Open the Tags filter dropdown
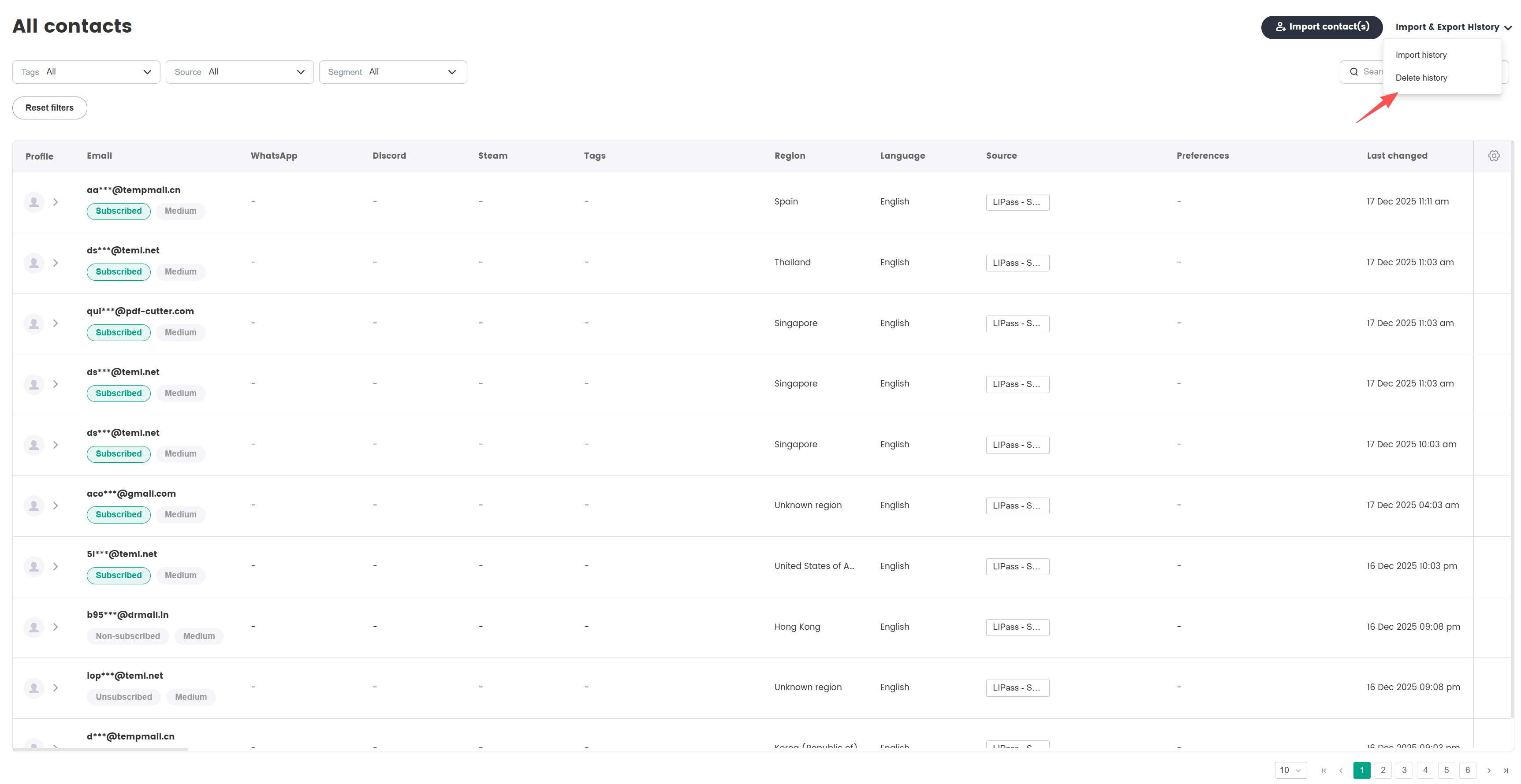This screenshot has width=1521, height=784. (86, 72)
